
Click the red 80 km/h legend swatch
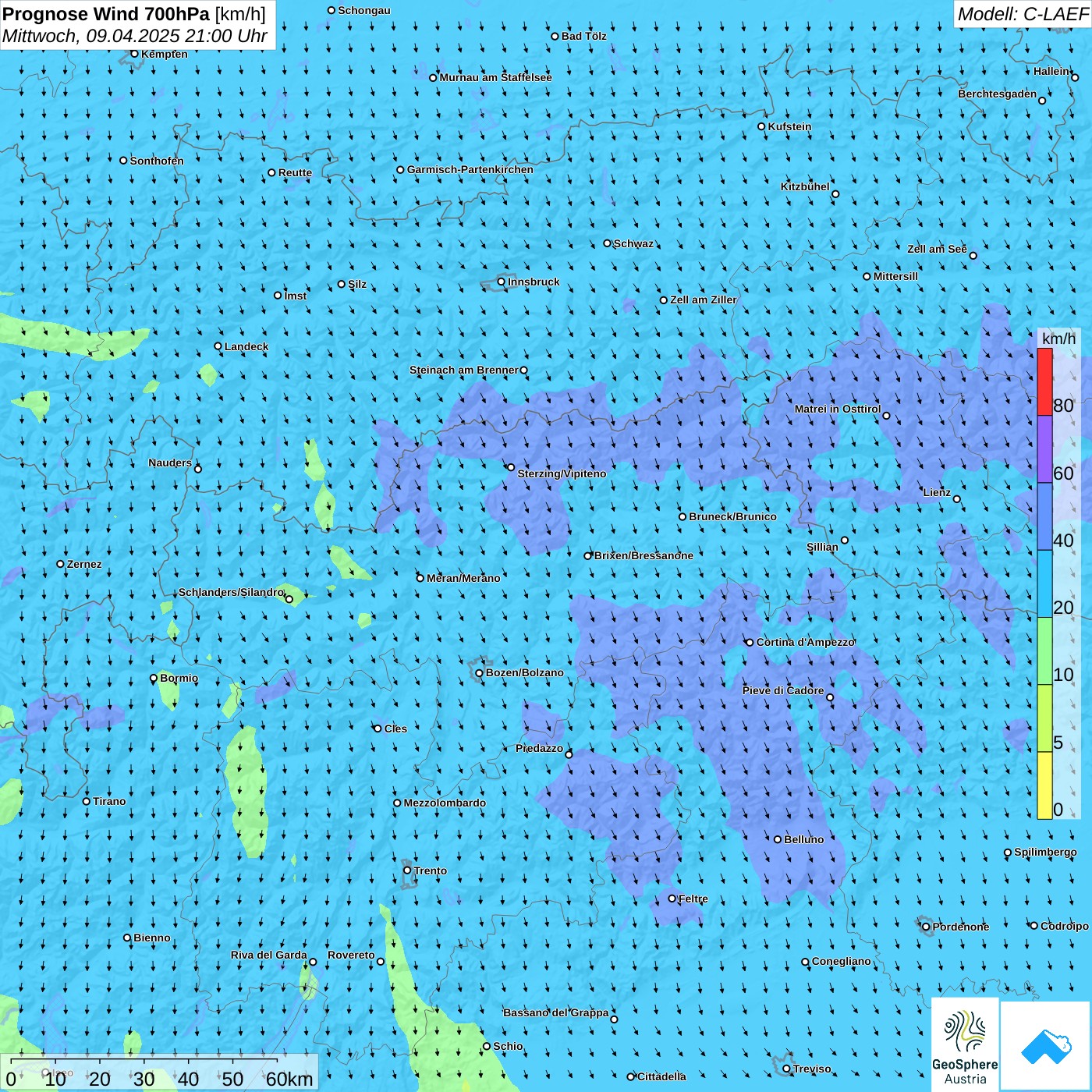(x=1044, y=381)
